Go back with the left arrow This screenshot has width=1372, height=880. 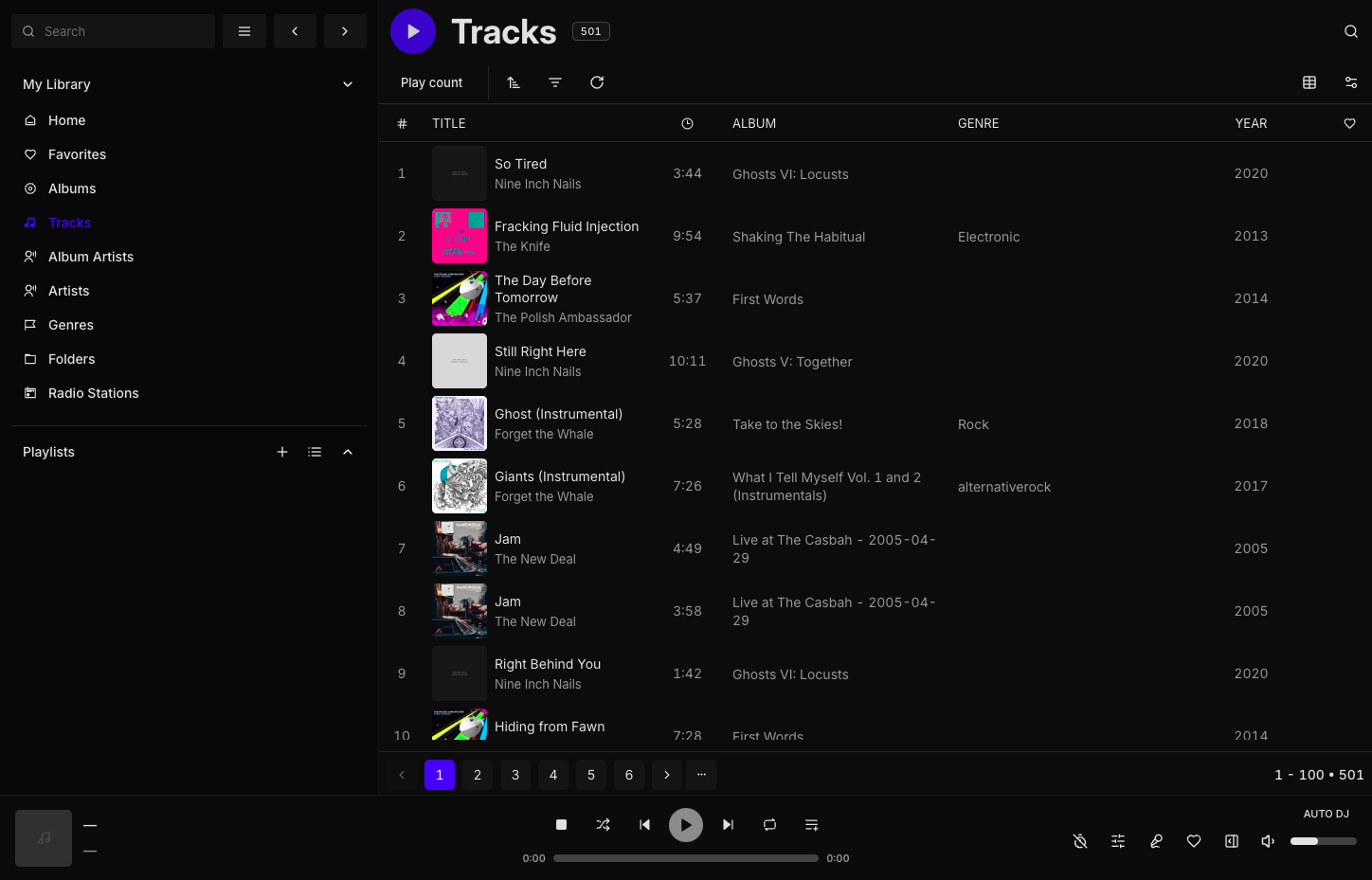tap(295, 31)
